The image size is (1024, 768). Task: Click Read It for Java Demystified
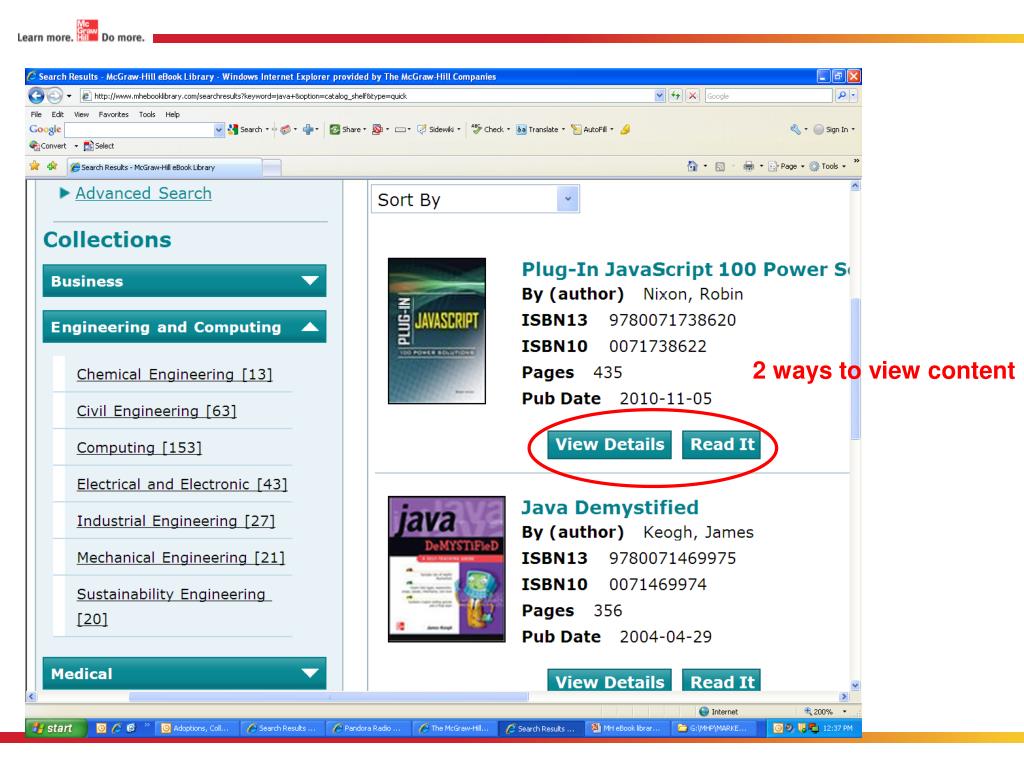(x=722, y=680)
